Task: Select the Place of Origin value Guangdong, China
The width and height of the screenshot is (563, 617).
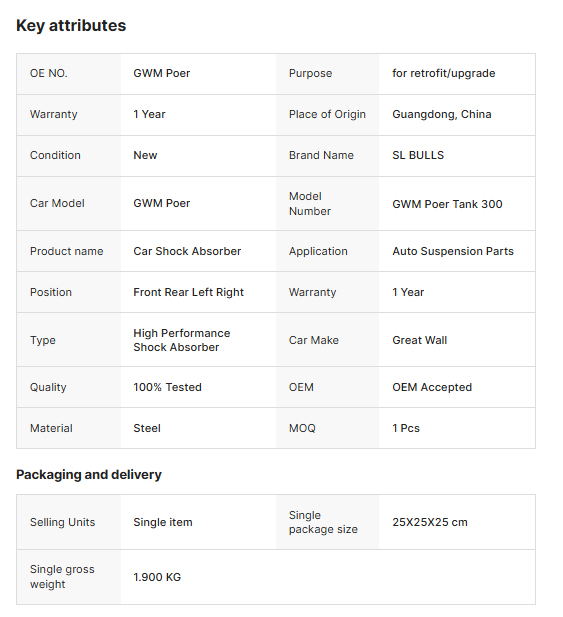Action: click(441, 114)
